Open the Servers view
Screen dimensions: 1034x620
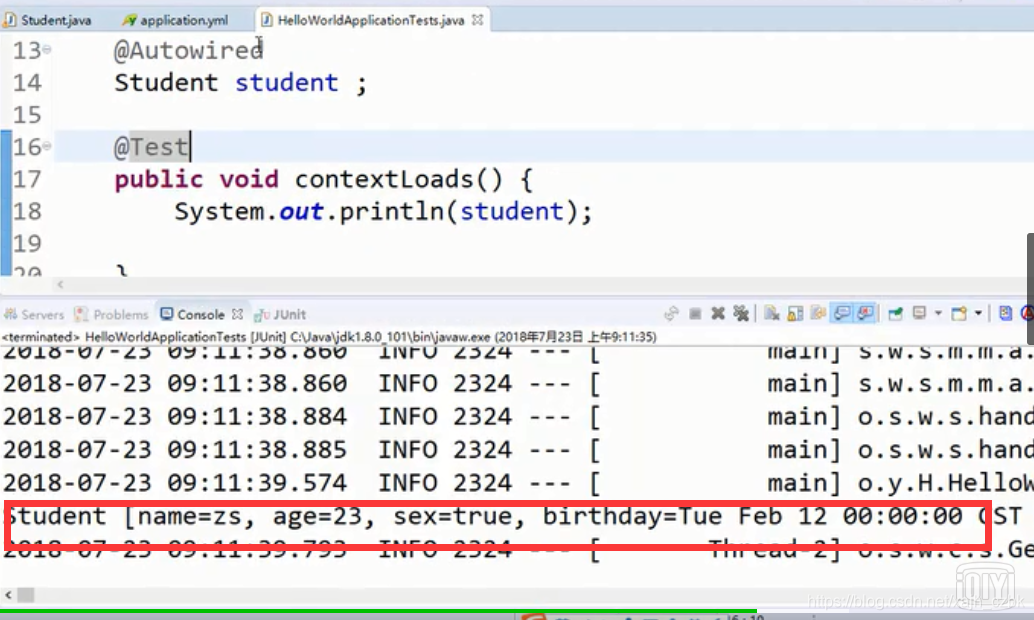(x=34, y=314)
